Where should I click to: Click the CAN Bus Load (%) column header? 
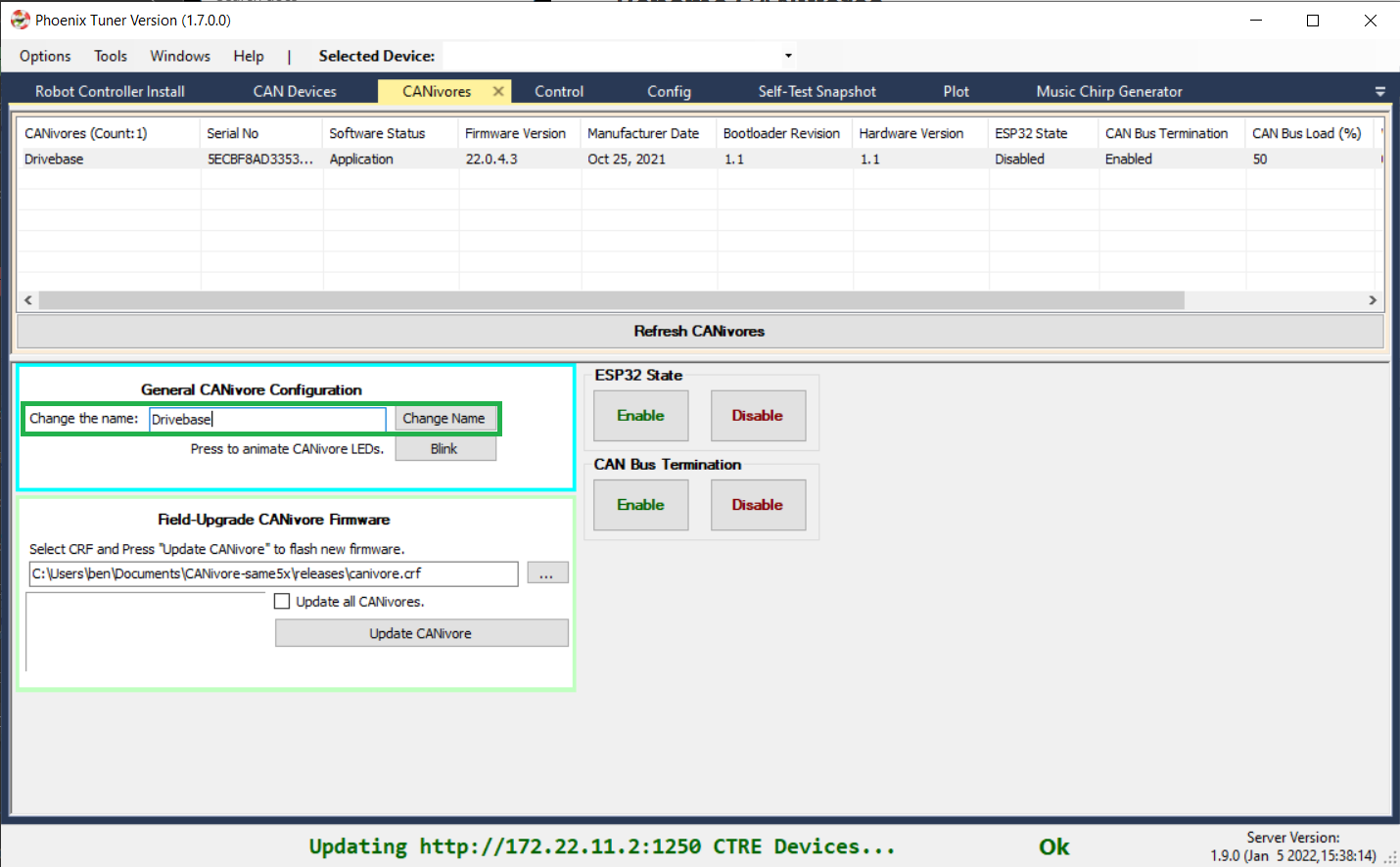(1310, 133)
